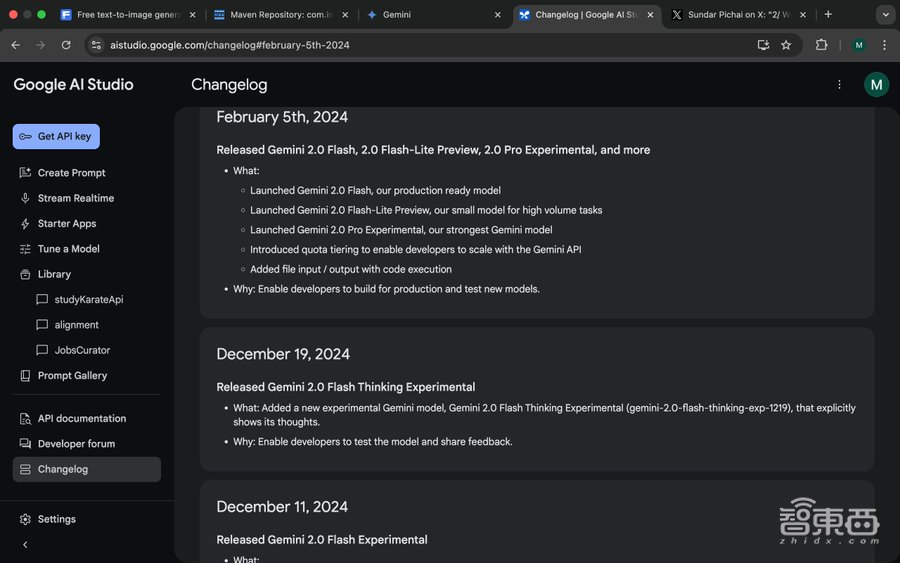Image resolution: width=900 pixels, height=563 pixels.
Task: Click the Get API key button
Action: click(x=56, y=136)
